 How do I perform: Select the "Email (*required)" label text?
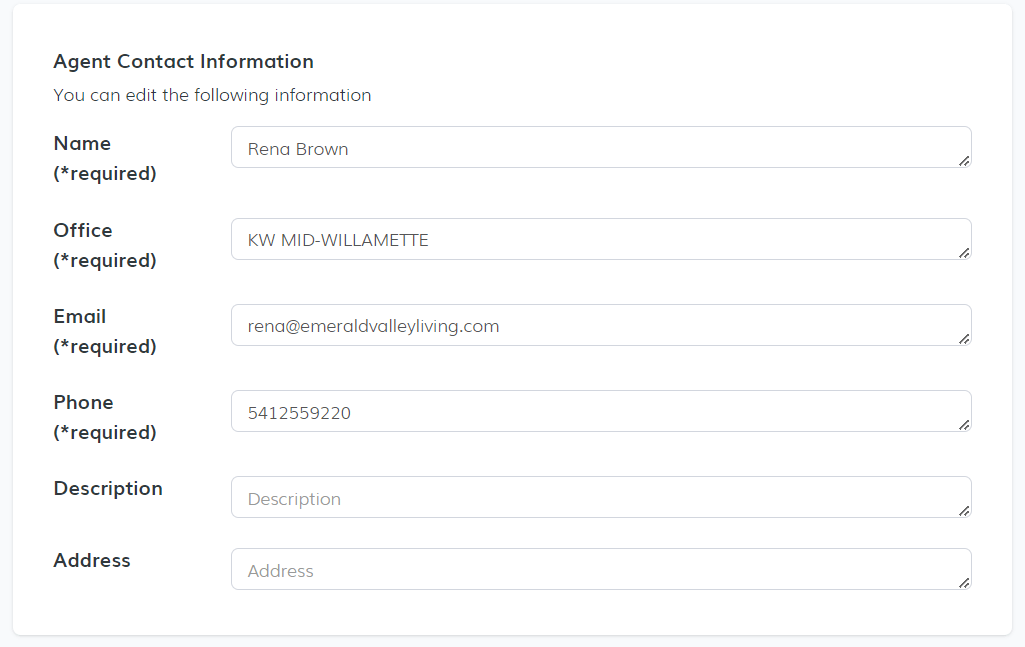click(x=105, y=331)
